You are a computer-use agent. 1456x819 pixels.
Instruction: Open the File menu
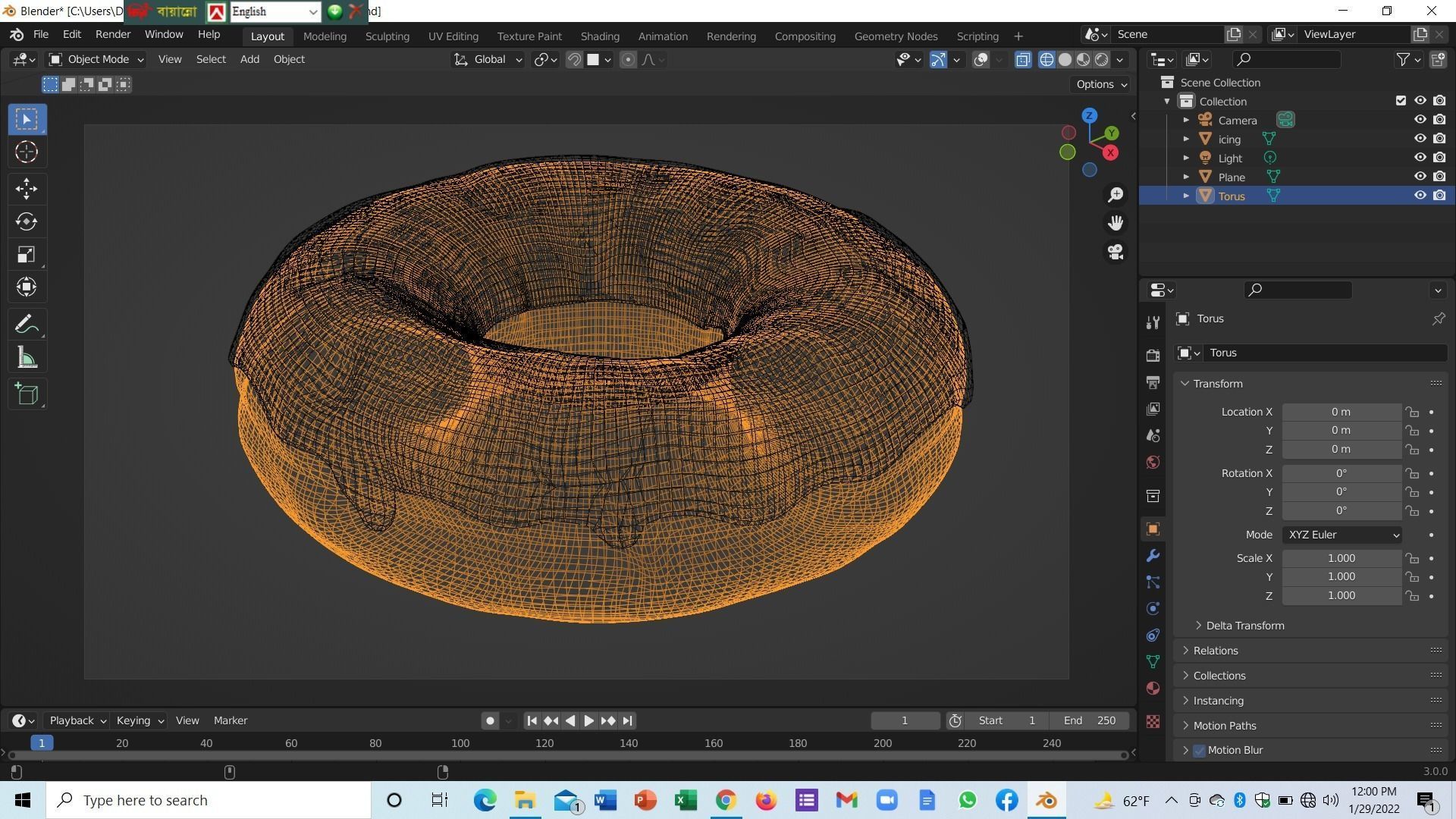click(41, 35)
